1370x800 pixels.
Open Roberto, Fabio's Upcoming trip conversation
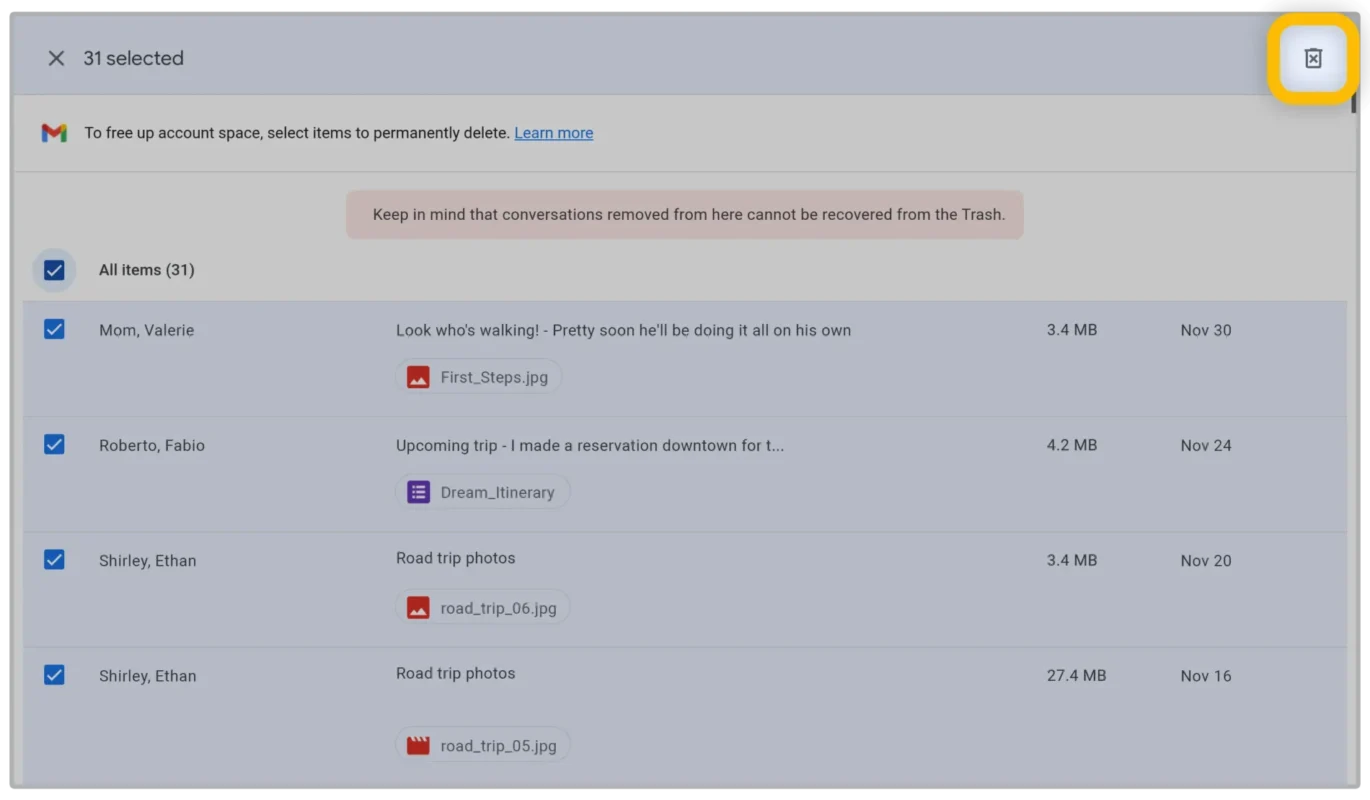(x=590, y=445)
